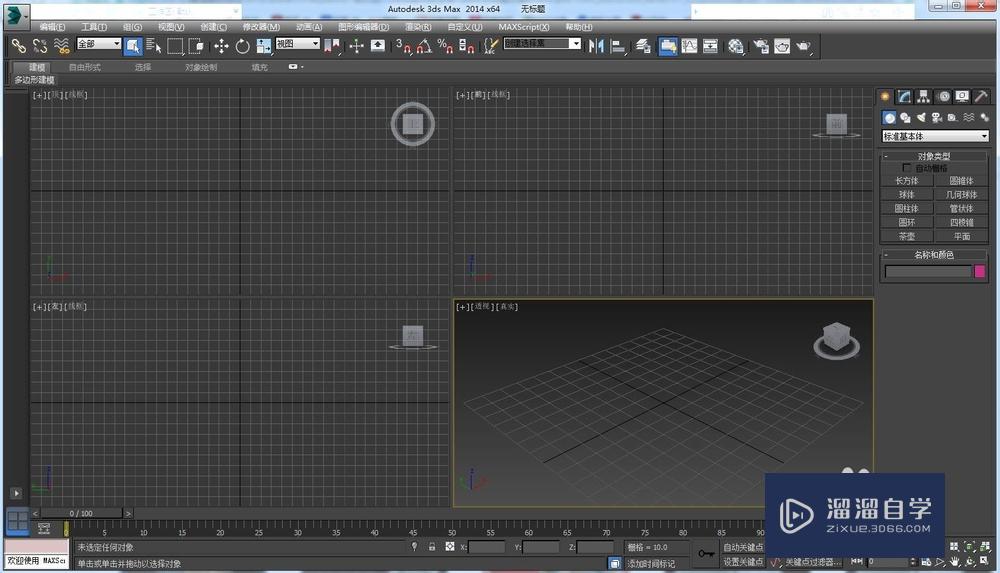The width and height of the screenshot is (1000, 573).
Task: Collapse the 对象类型 rollout
Action: point(933,156)
